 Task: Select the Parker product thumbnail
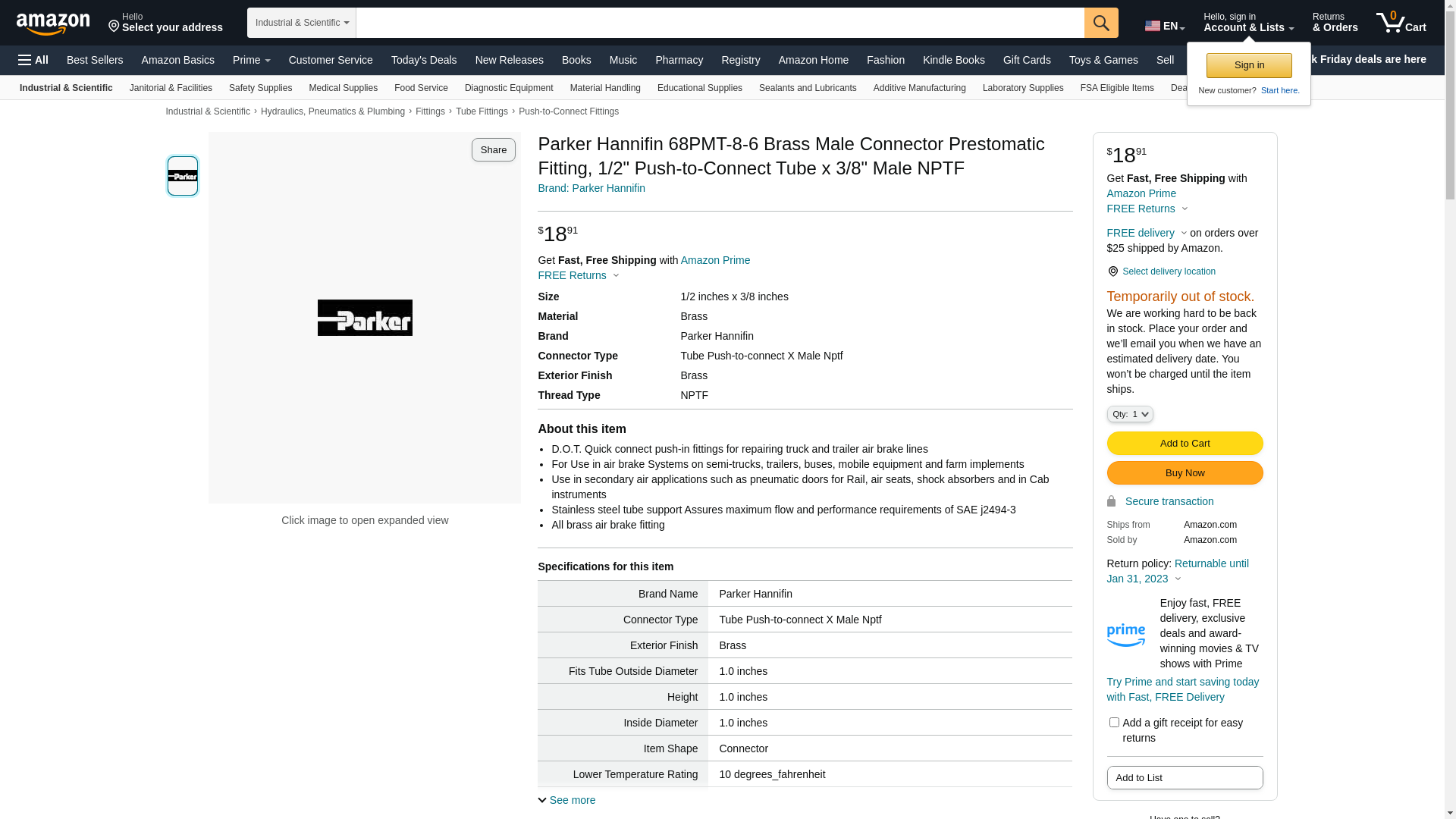pyautogui.click(x=183, y=176)
